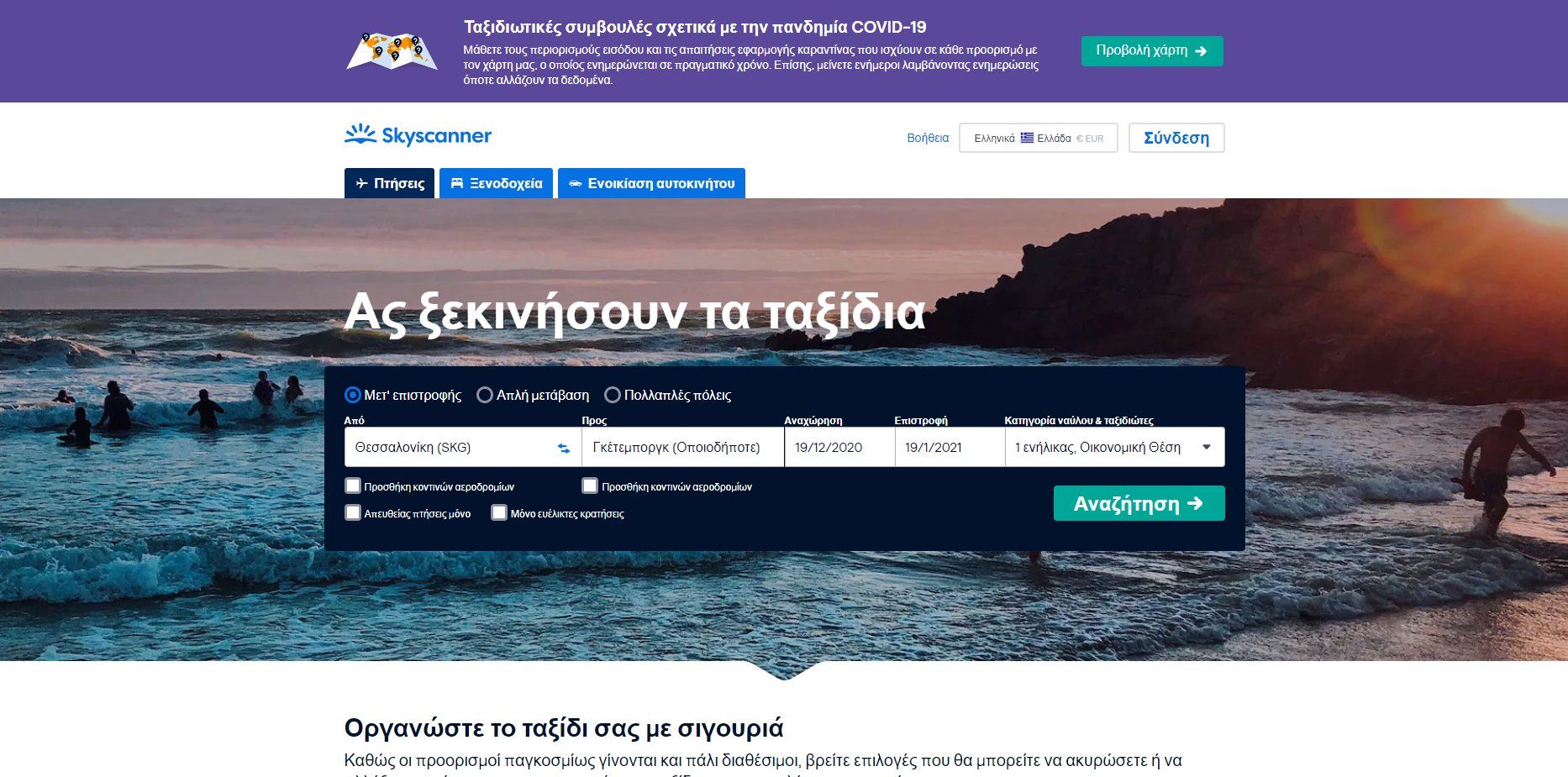The width and height of the screenshot is (1568, 777).
Task: Click the car icon on Ενοικίαση αυτοκινήτου
Action: point(576,183)
